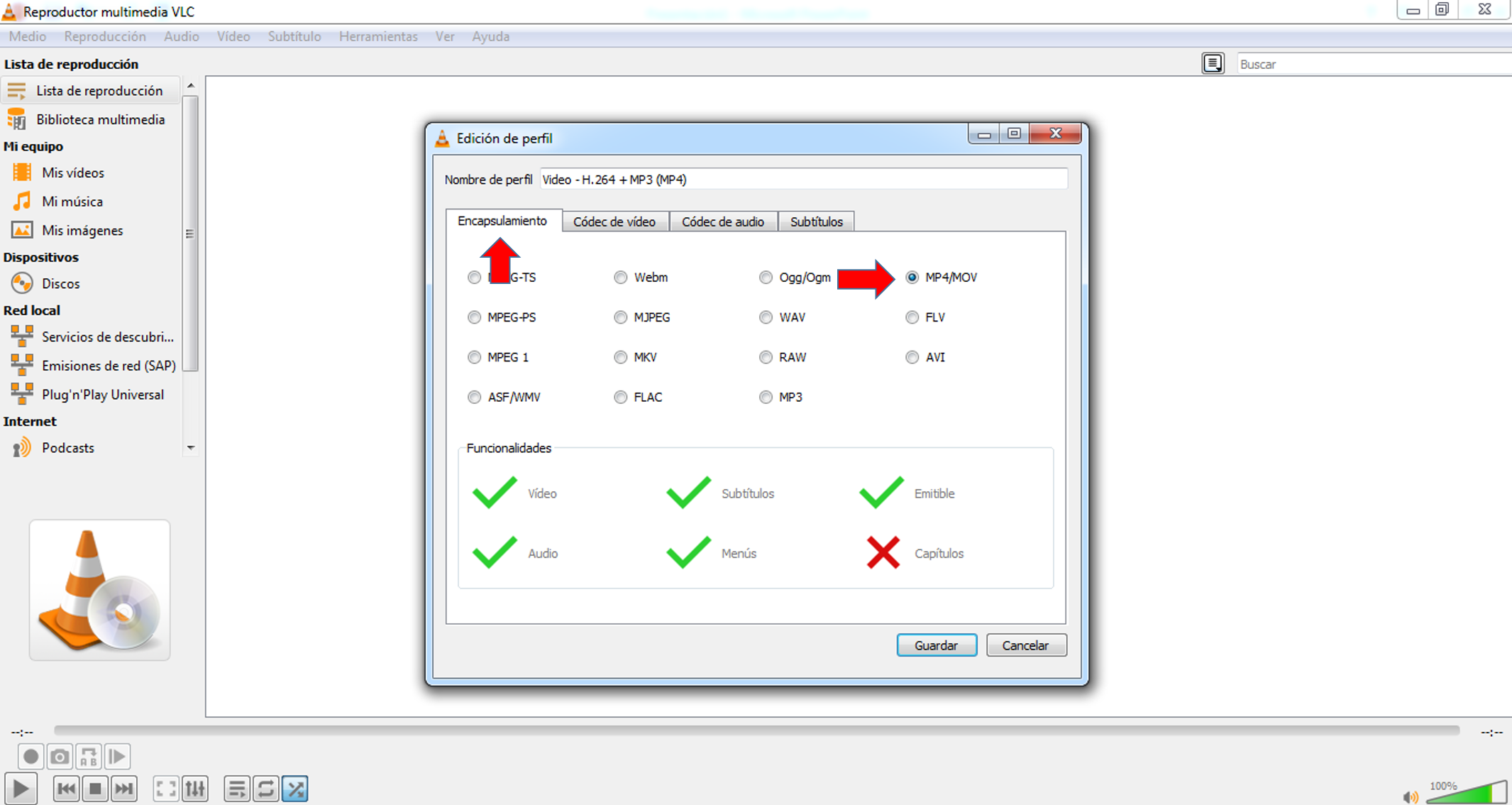Select the MPEG 1 radio button

click(x=475, y=357)
